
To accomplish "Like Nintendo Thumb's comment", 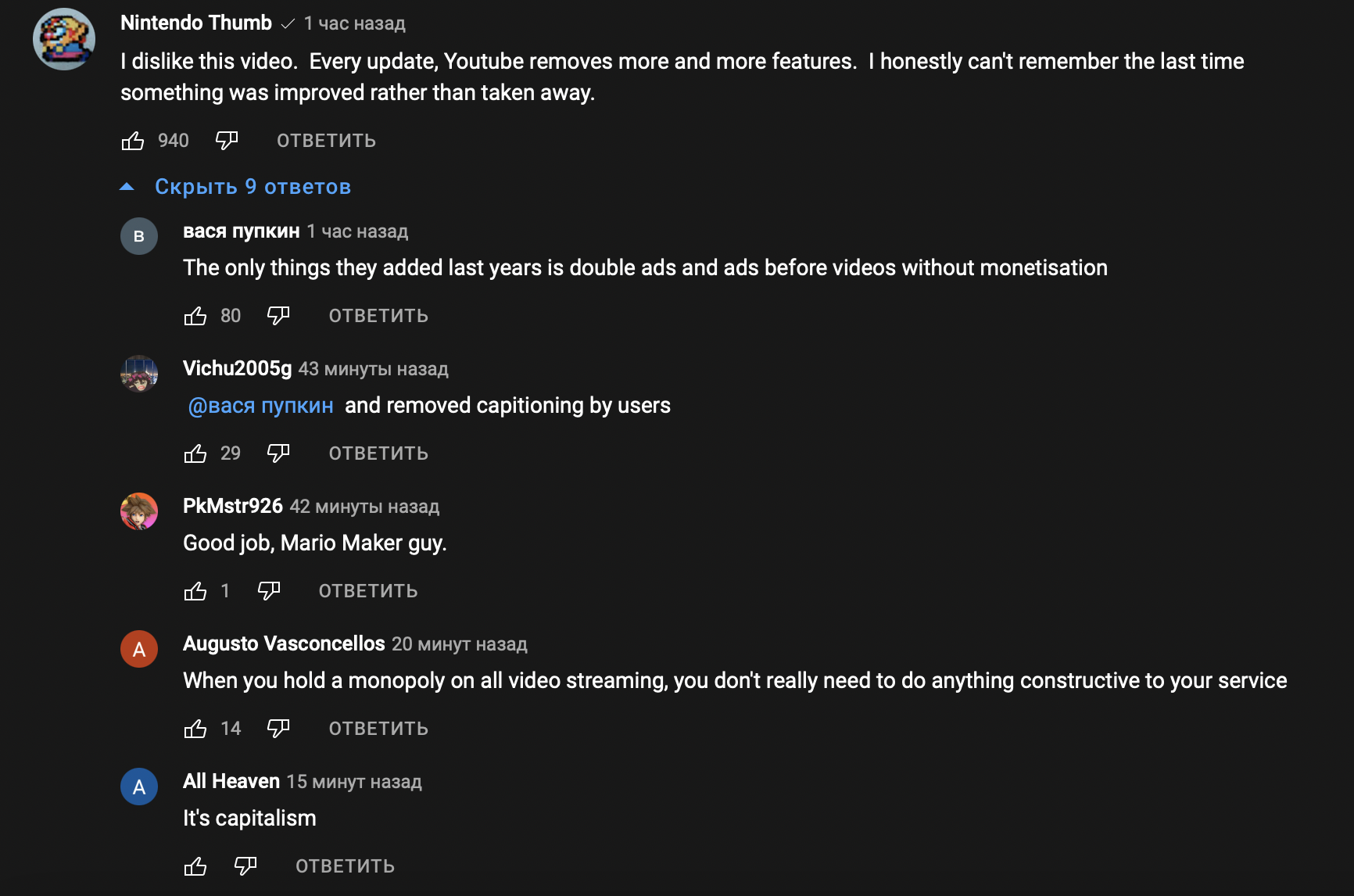I will [x=133, y=141].
